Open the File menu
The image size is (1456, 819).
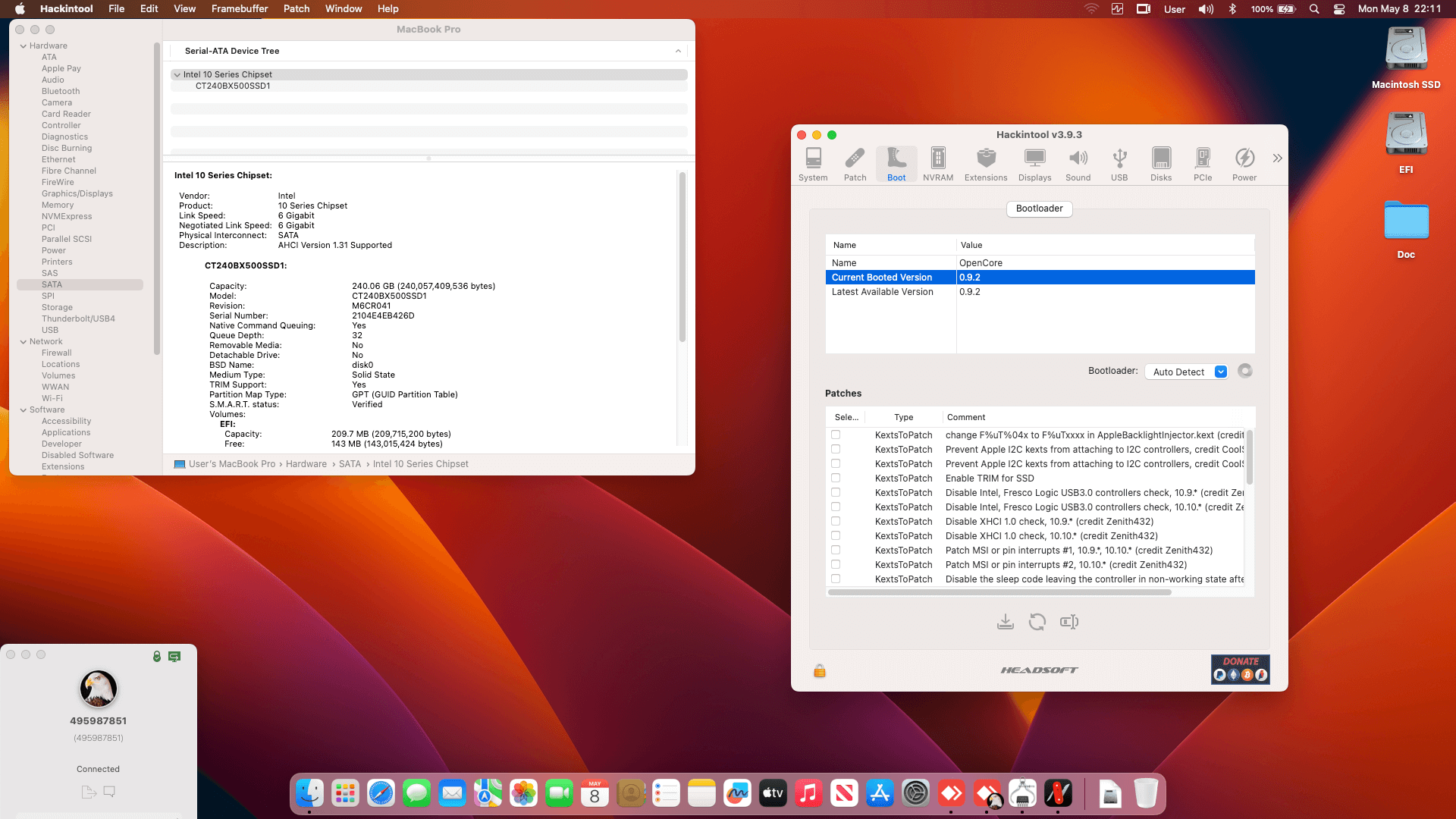tap(117, 9)
